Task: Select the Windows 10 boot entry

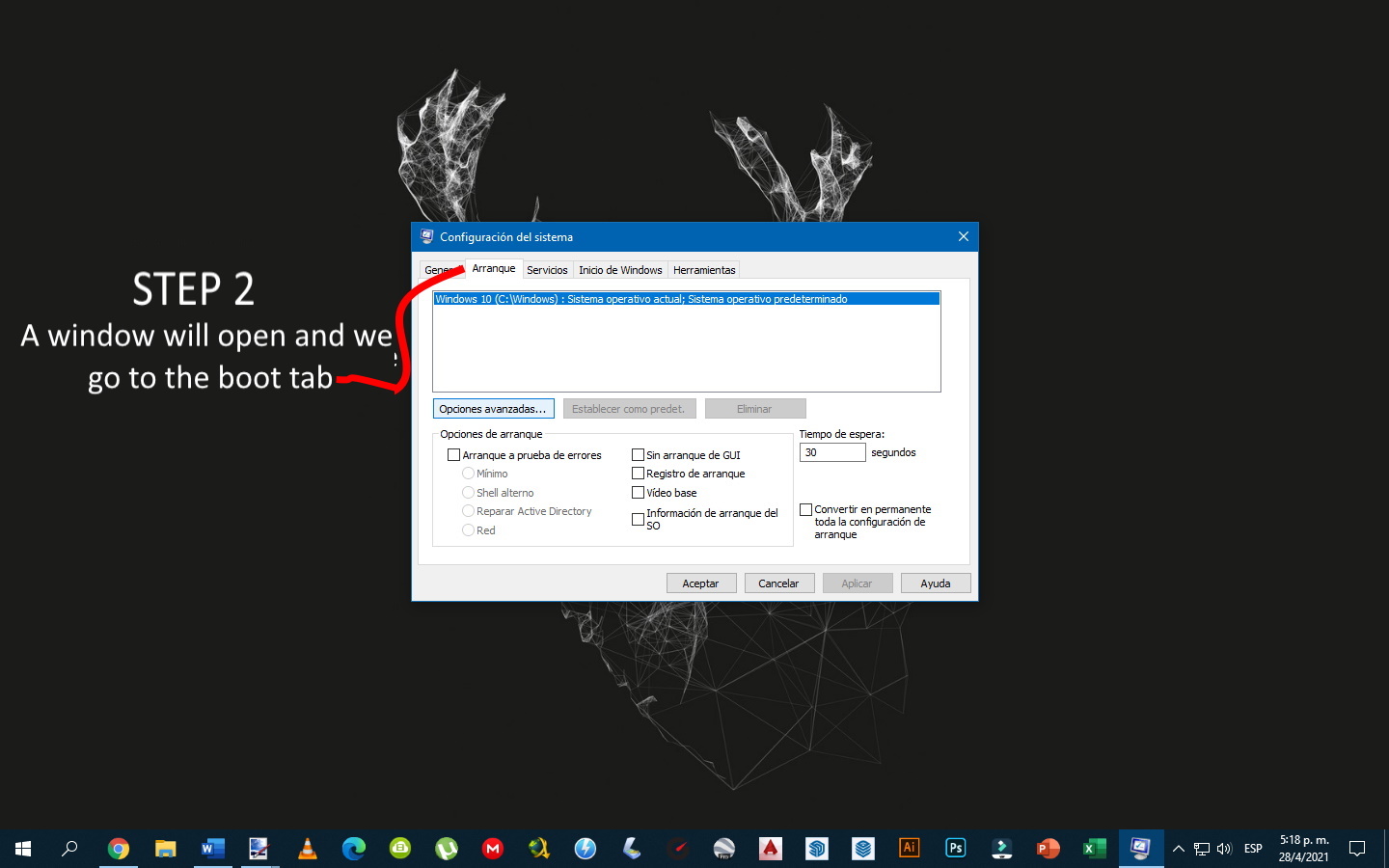Action: pyautogui.click(x=686, y=299)
